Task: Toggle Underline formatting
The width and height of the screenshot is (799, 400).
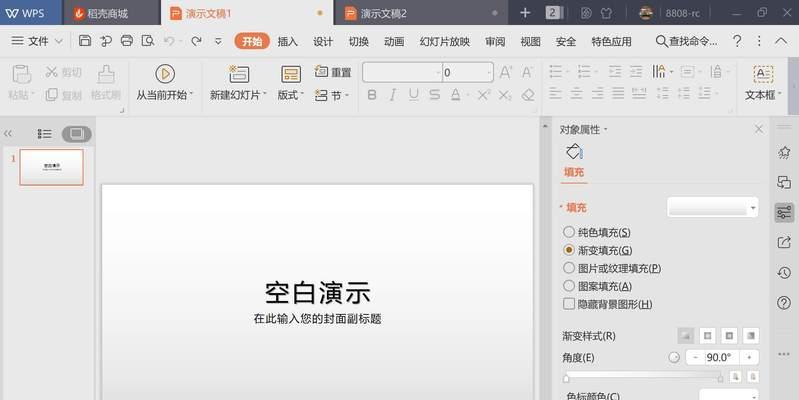Action: coord(414,95)
